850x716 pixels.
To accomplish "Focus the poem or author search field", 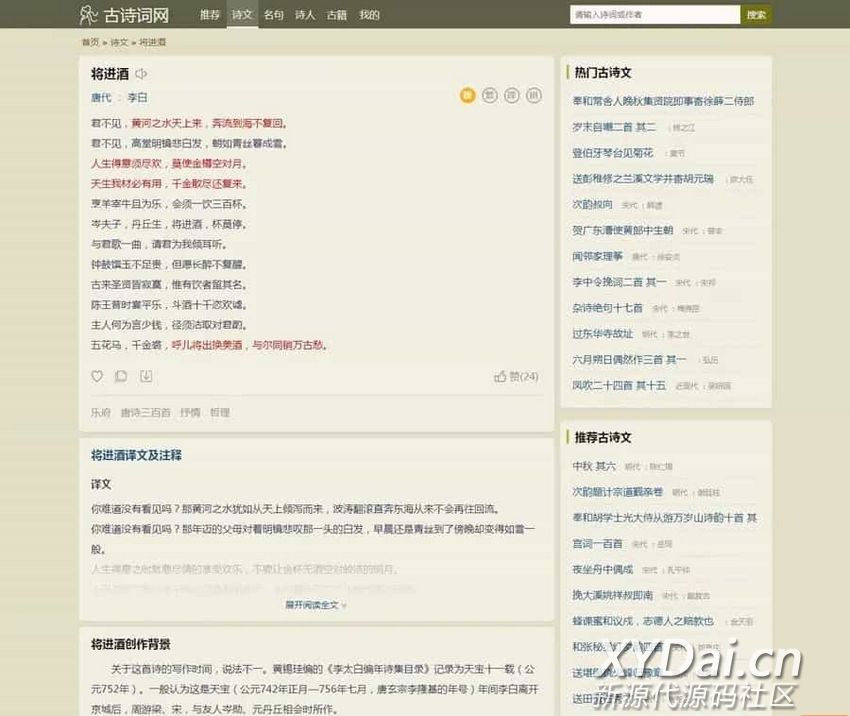I will pyautogui.click(x=654, y=15).
